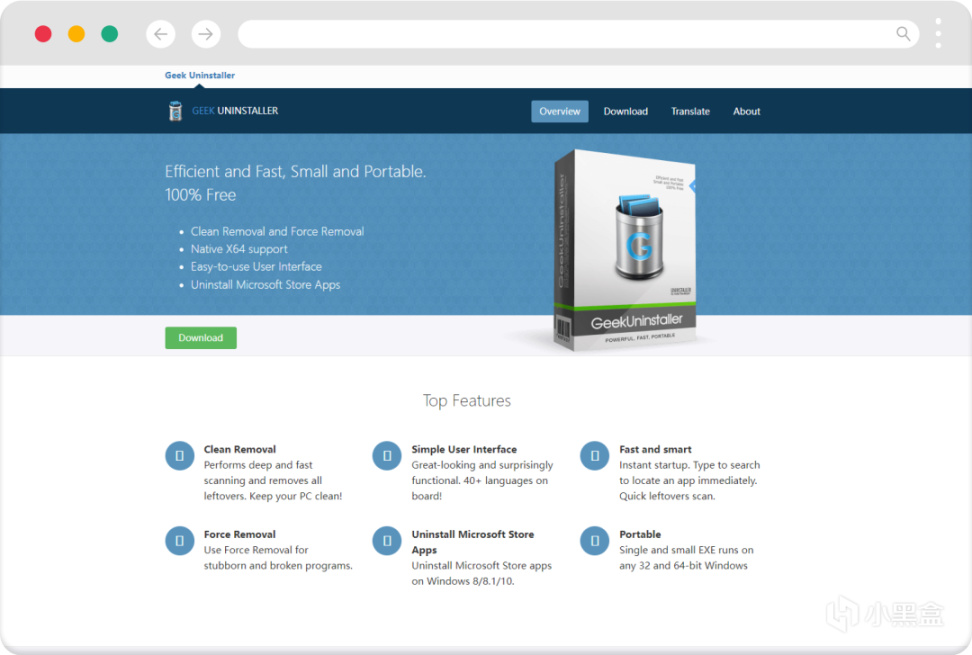Click the browser forward arrow button
The width and height of the screenshot is (972, 655).
click(x=206, y=34)
